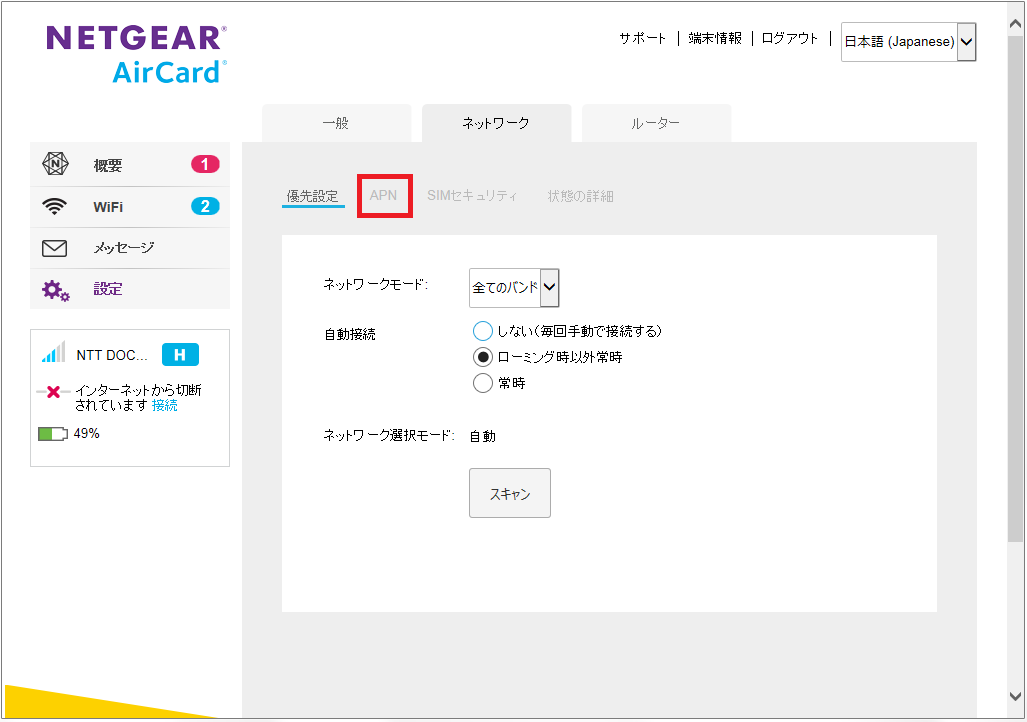1027x722 pixels.
Task: Click the スキャン button
Action: pos(510,493)
